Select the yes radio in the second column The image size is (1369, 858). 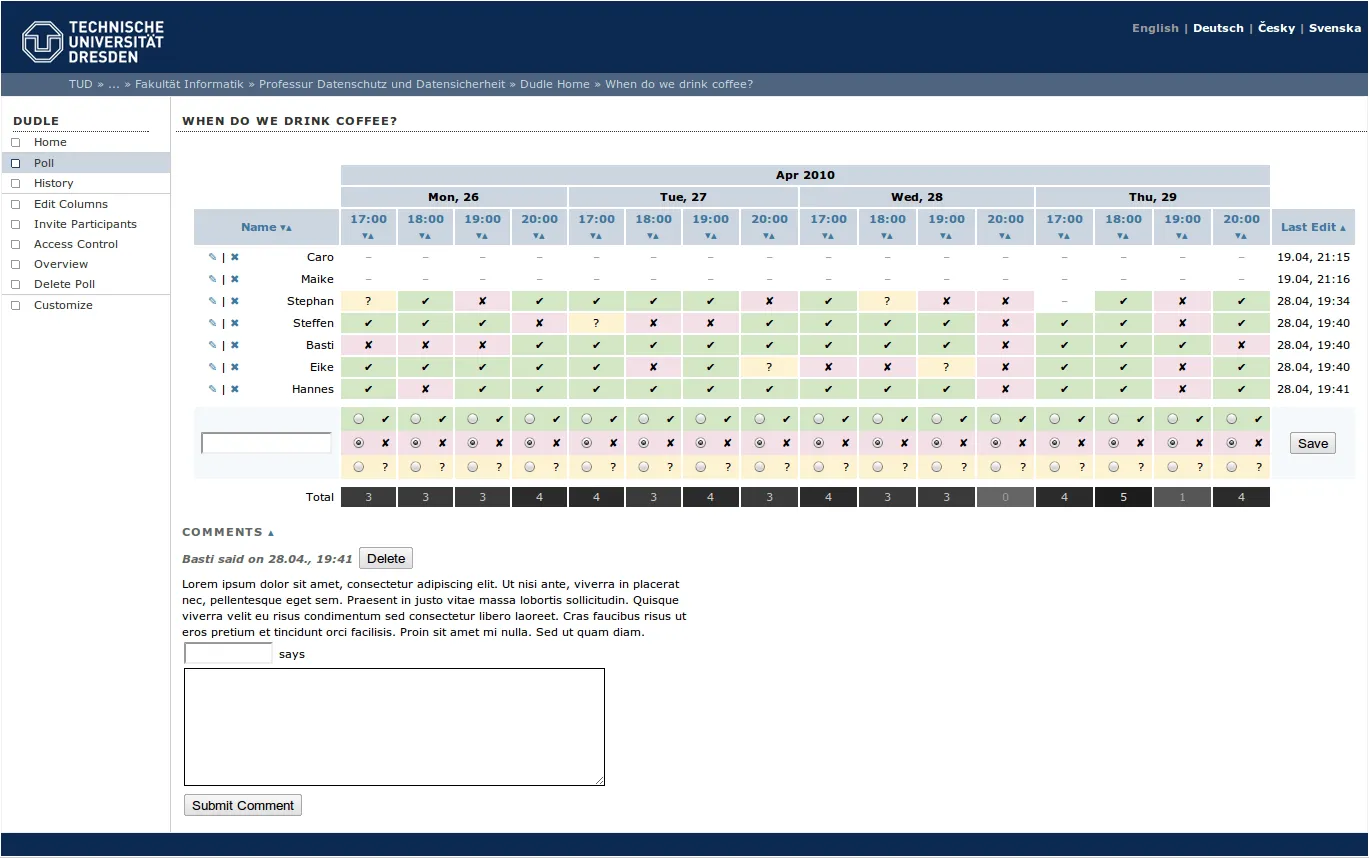415,419
